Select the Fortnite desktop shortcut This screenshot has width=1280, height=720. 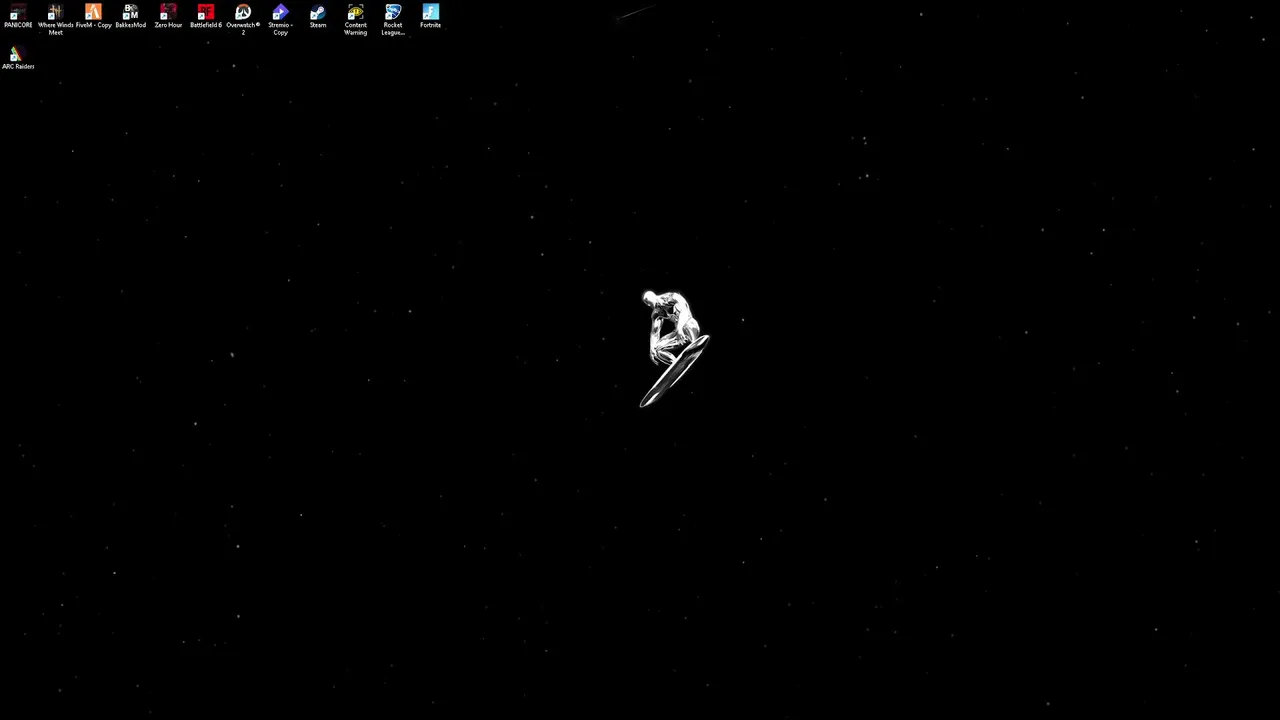click(x=430, y=16)
